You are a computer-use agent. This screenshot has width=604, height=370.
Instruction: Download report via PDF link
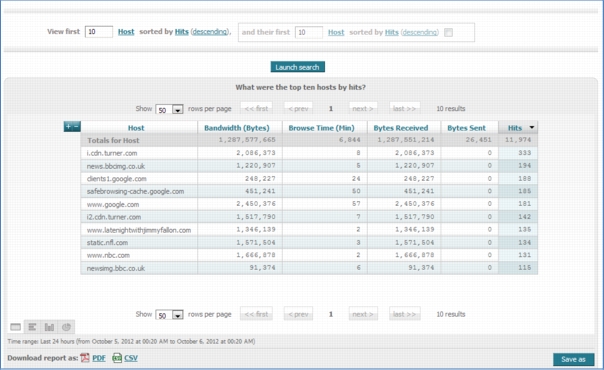pyautogui.click(x=99, y=358)
